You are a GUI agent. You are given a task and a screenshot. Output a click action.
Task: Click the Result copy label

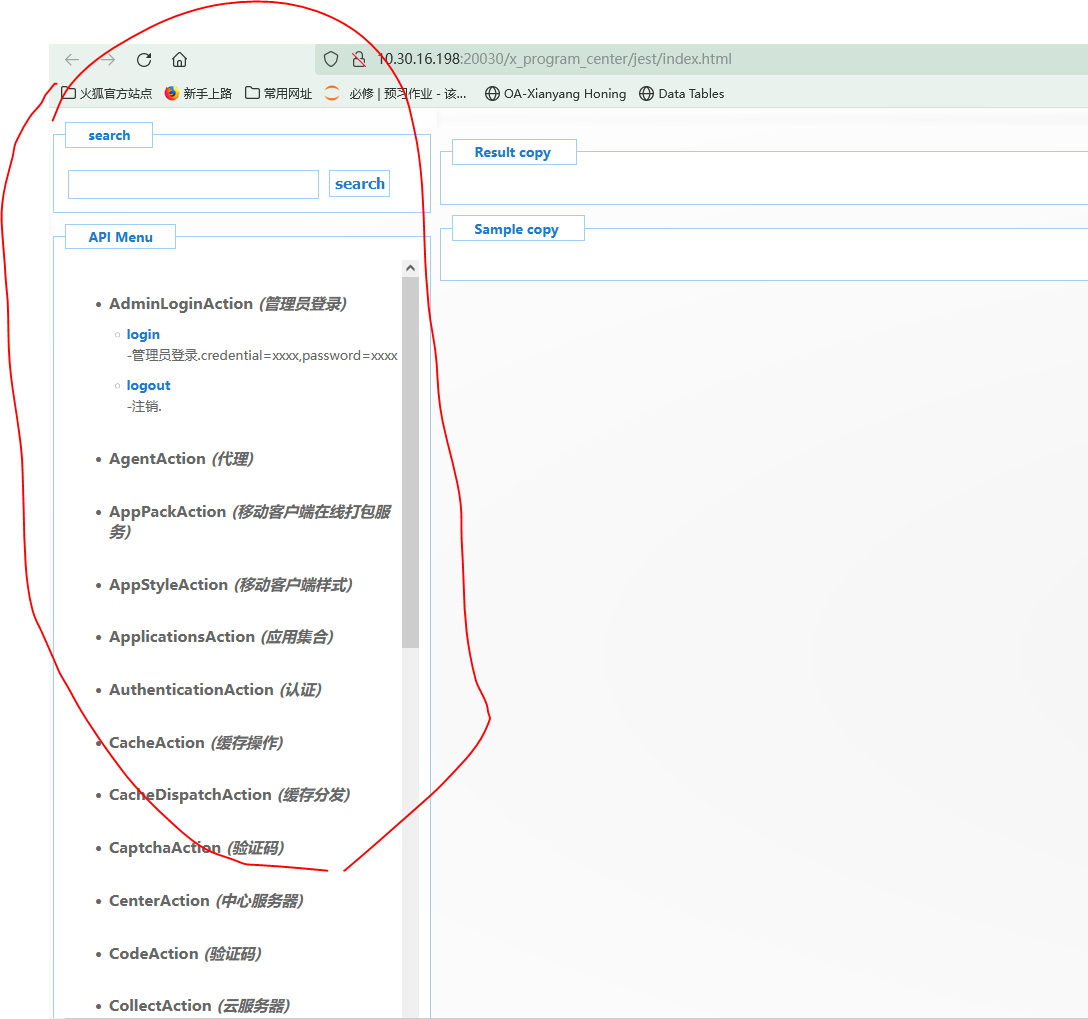513,153
